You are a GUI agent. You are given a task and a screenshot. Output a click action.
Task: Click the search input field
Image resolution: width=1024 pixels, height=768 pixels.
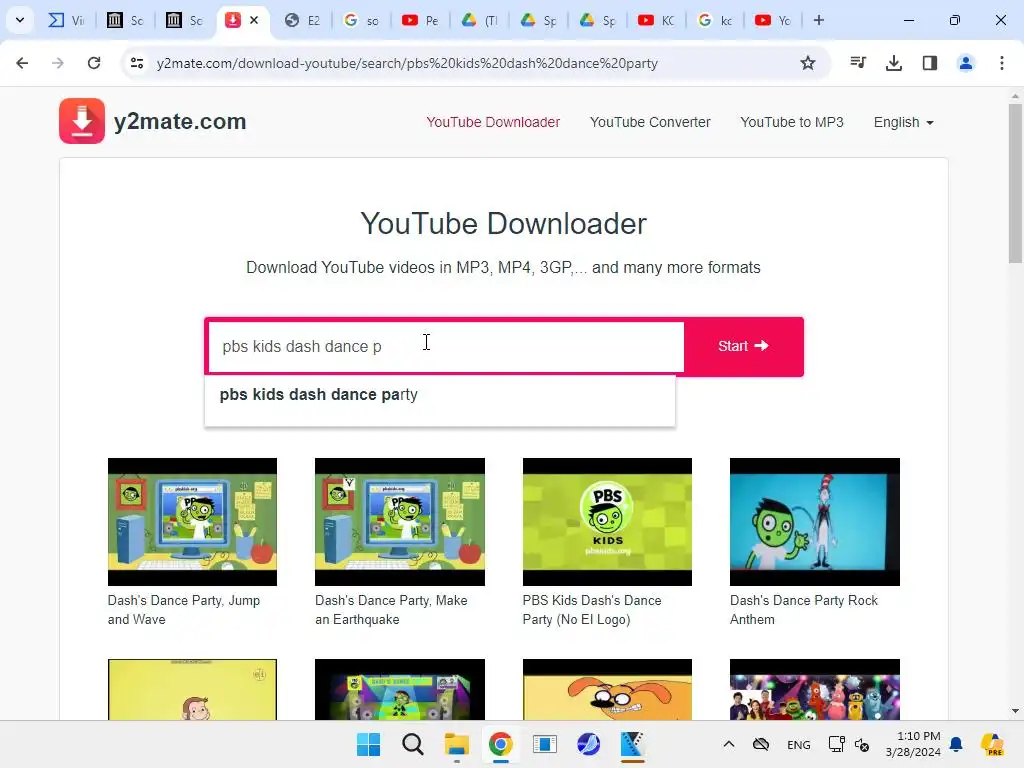click(445, 346)
